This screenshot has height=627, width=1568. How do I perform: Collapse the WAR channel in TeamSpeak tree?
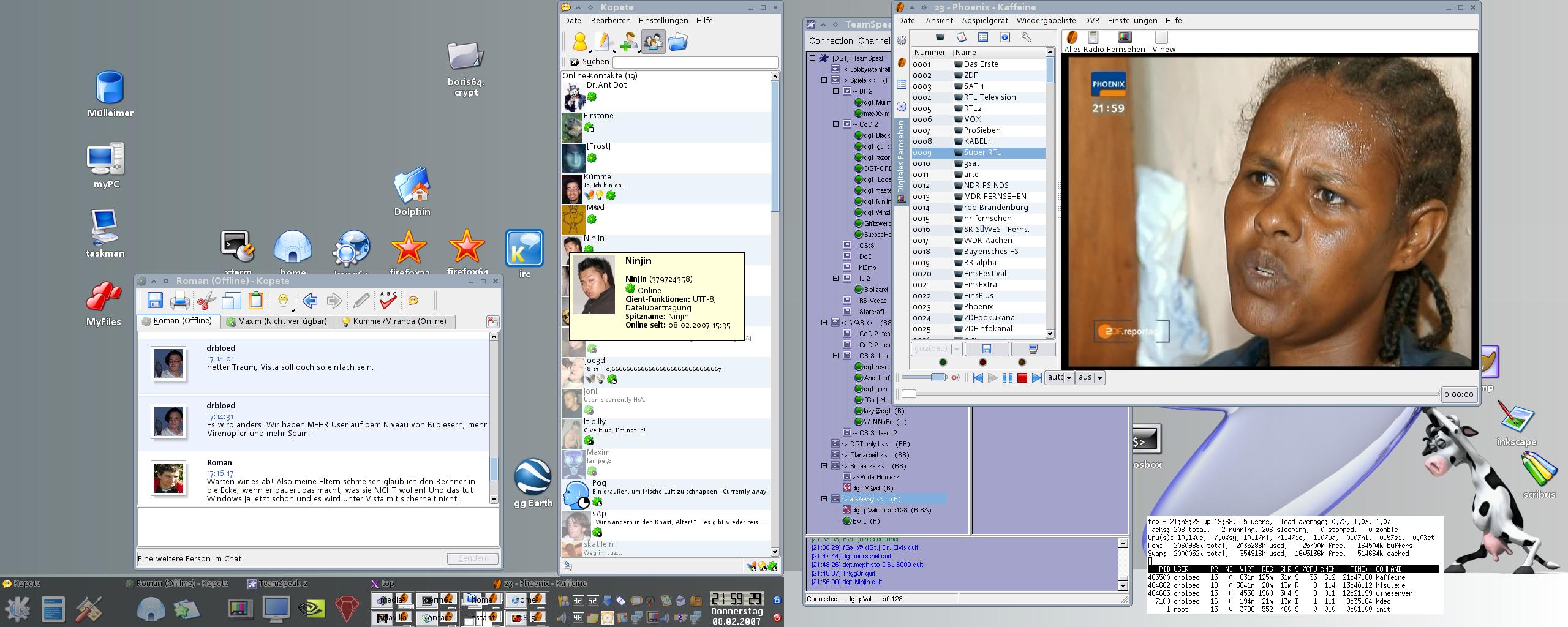click(824, 323)
